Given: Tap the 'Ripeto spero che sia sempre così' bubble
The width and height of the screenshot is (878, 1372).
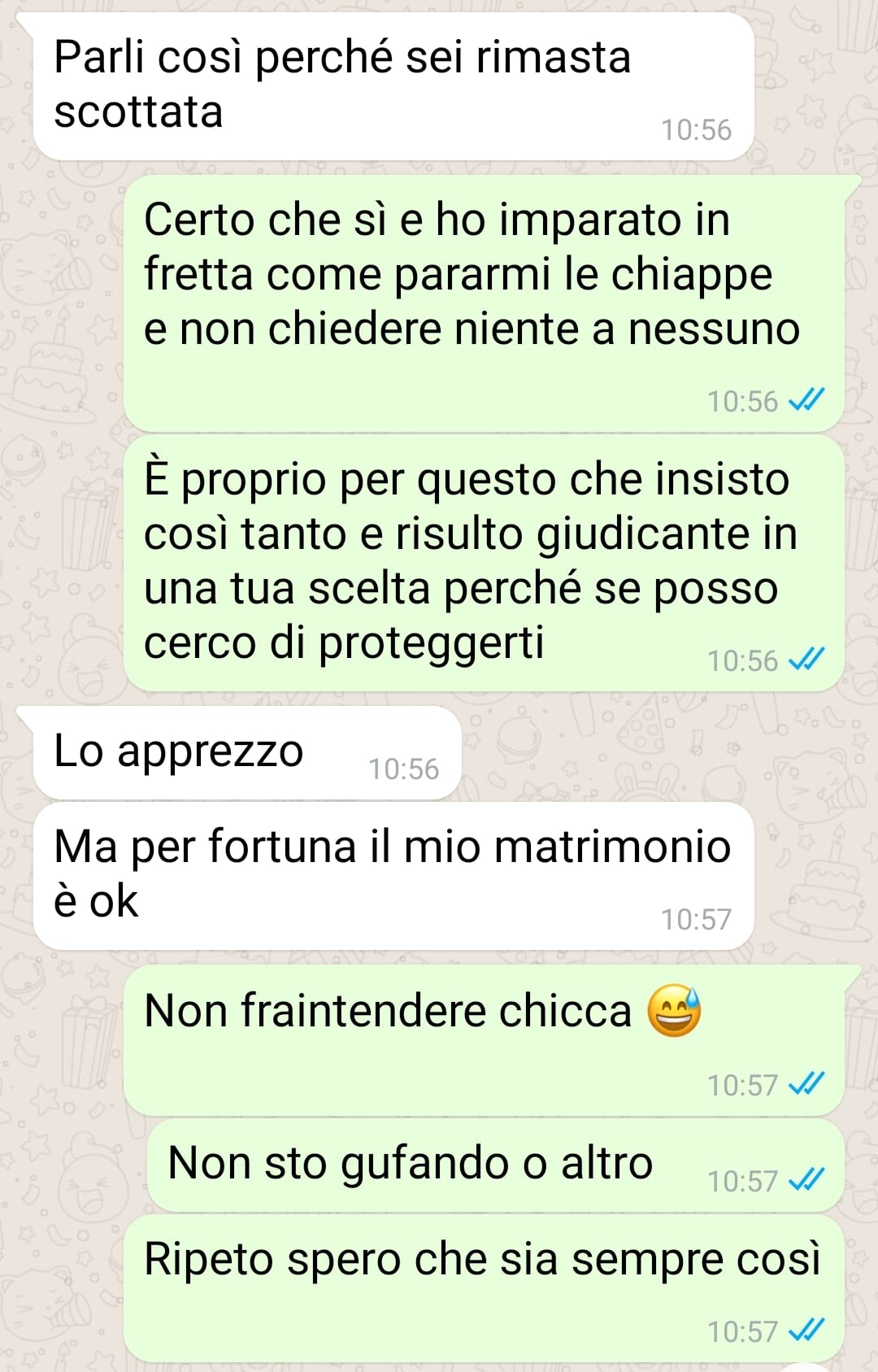Looking at the screenshot, I should point(484,1288).
